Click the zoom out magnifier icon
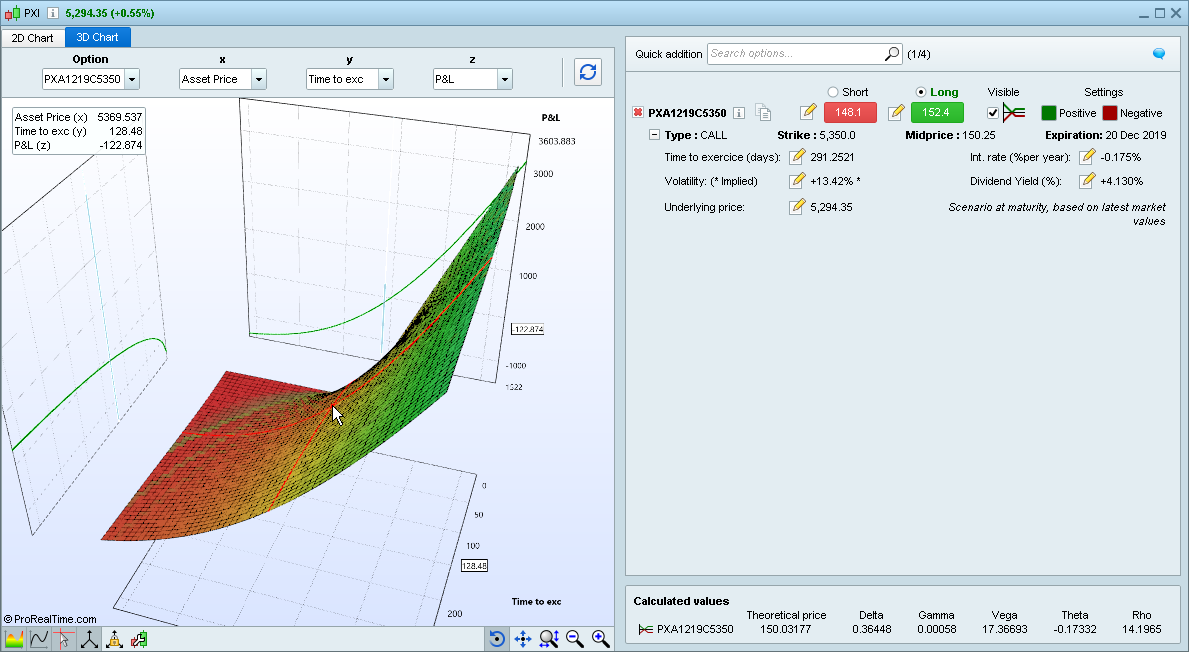Screen dimensions: 1189x652 tap(574, 639)
